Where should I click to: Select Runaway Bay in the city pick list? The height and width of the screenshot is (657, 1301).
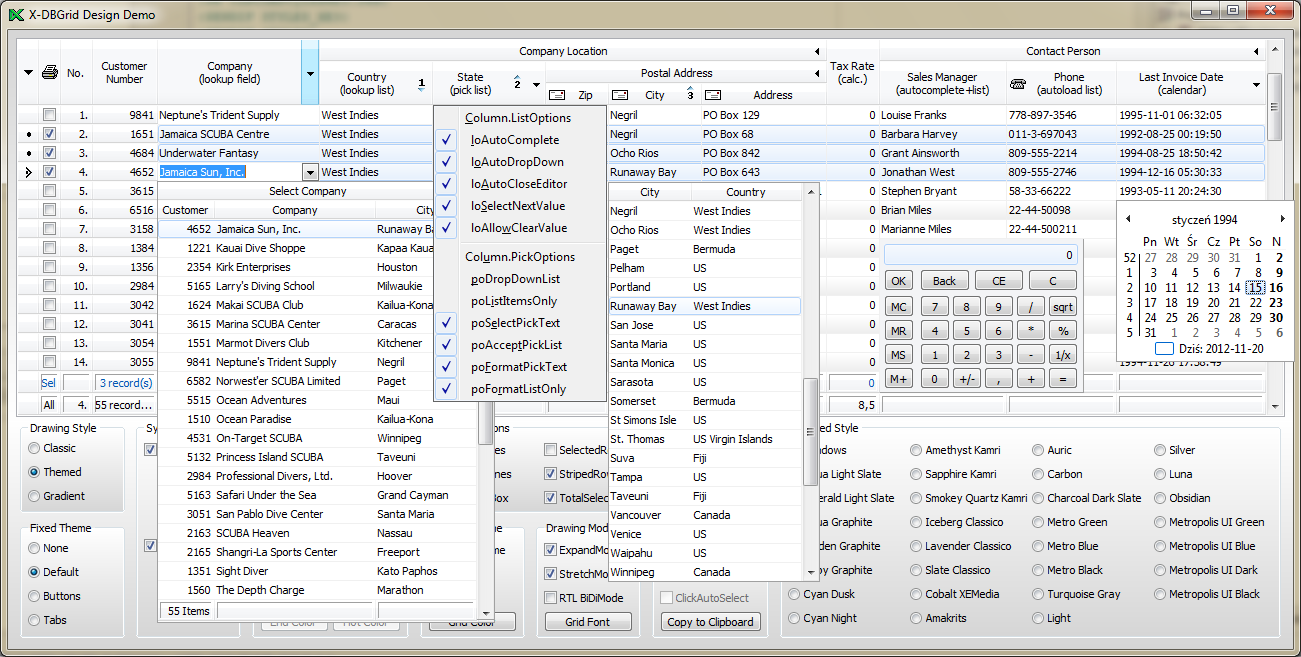[x=643, y=306]
